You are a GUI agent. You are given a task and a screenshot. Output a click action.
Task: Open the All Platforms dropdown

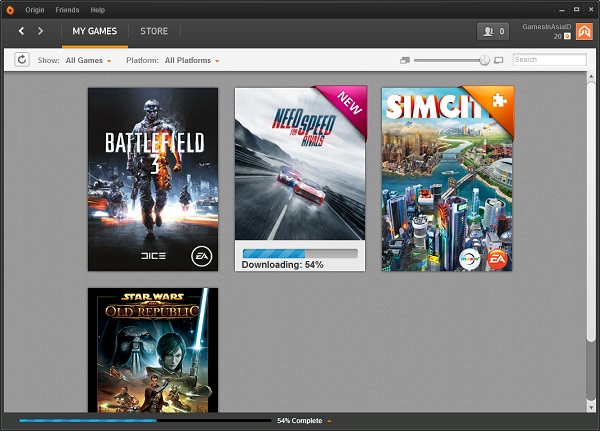192,60
